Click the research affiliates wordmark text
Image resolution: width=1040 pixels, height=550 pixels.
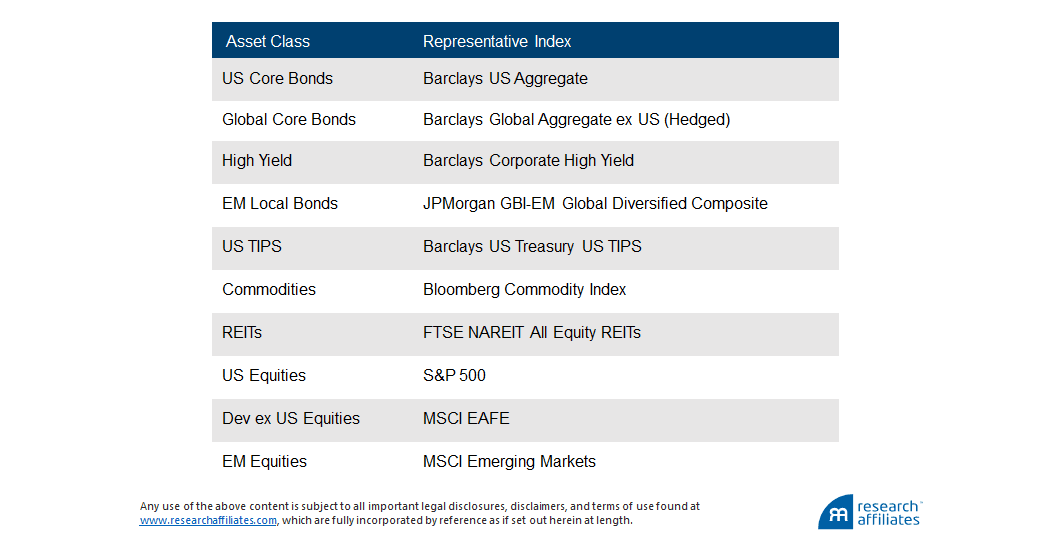click(888, 512)
